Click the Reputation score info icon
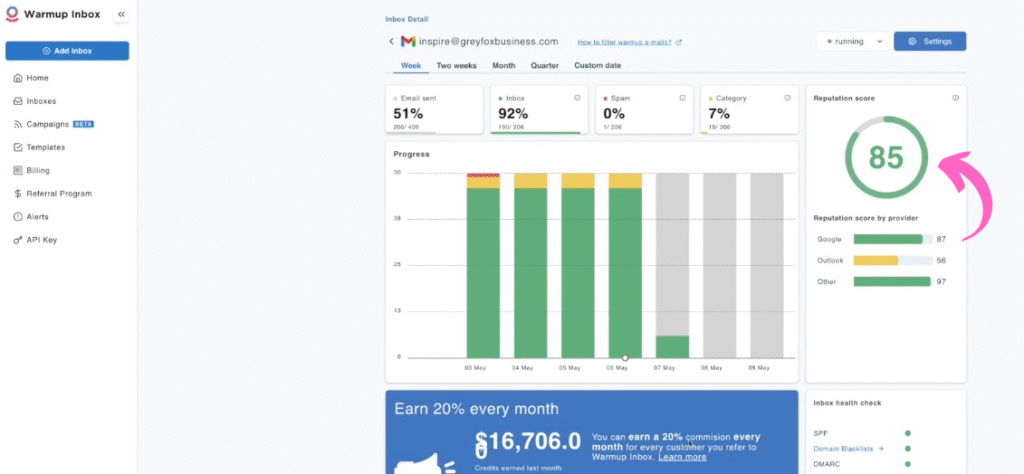 [x=955, y=98]
